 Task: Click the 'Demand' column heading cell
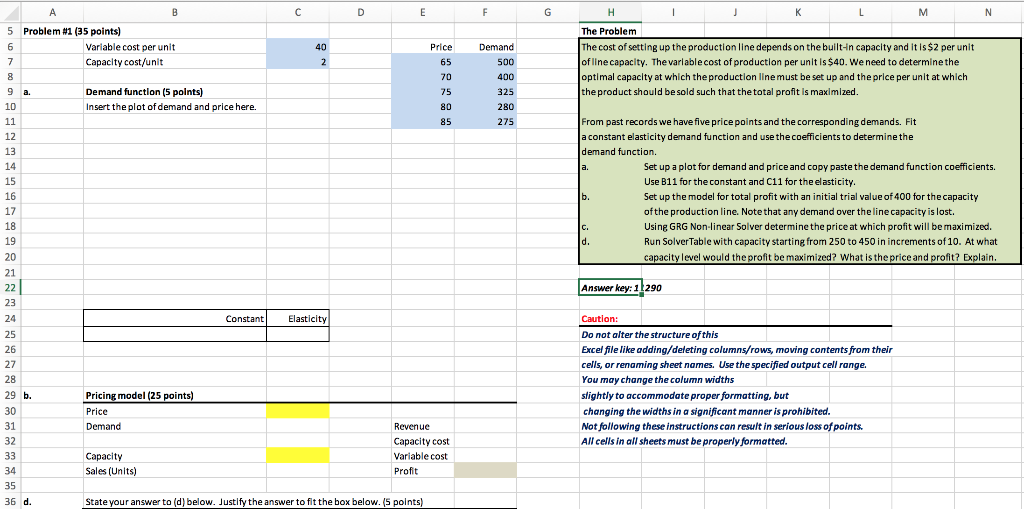(x=485, y=46)
